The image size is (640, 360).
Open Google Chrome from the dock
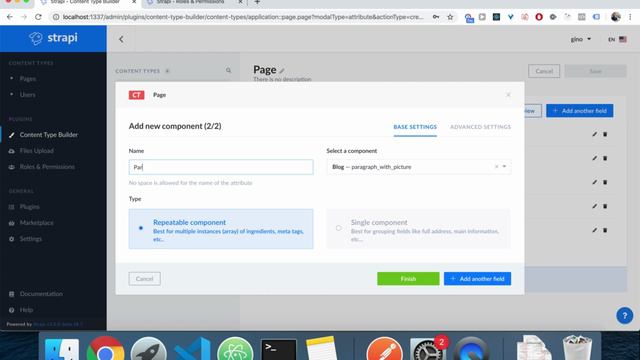(106, 349)
